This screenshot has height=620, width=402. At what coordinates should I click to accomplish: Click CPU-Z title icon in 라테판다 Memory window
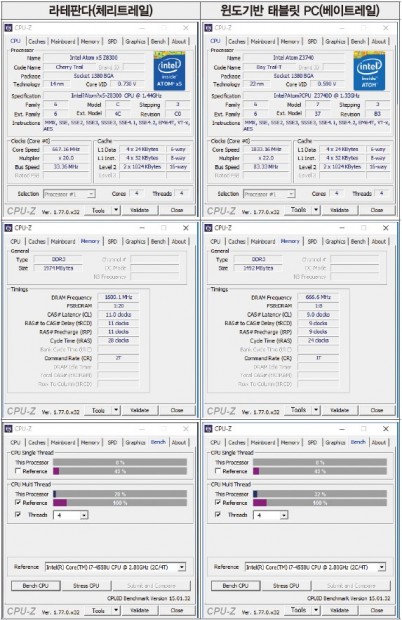click(x=9, y=228)
